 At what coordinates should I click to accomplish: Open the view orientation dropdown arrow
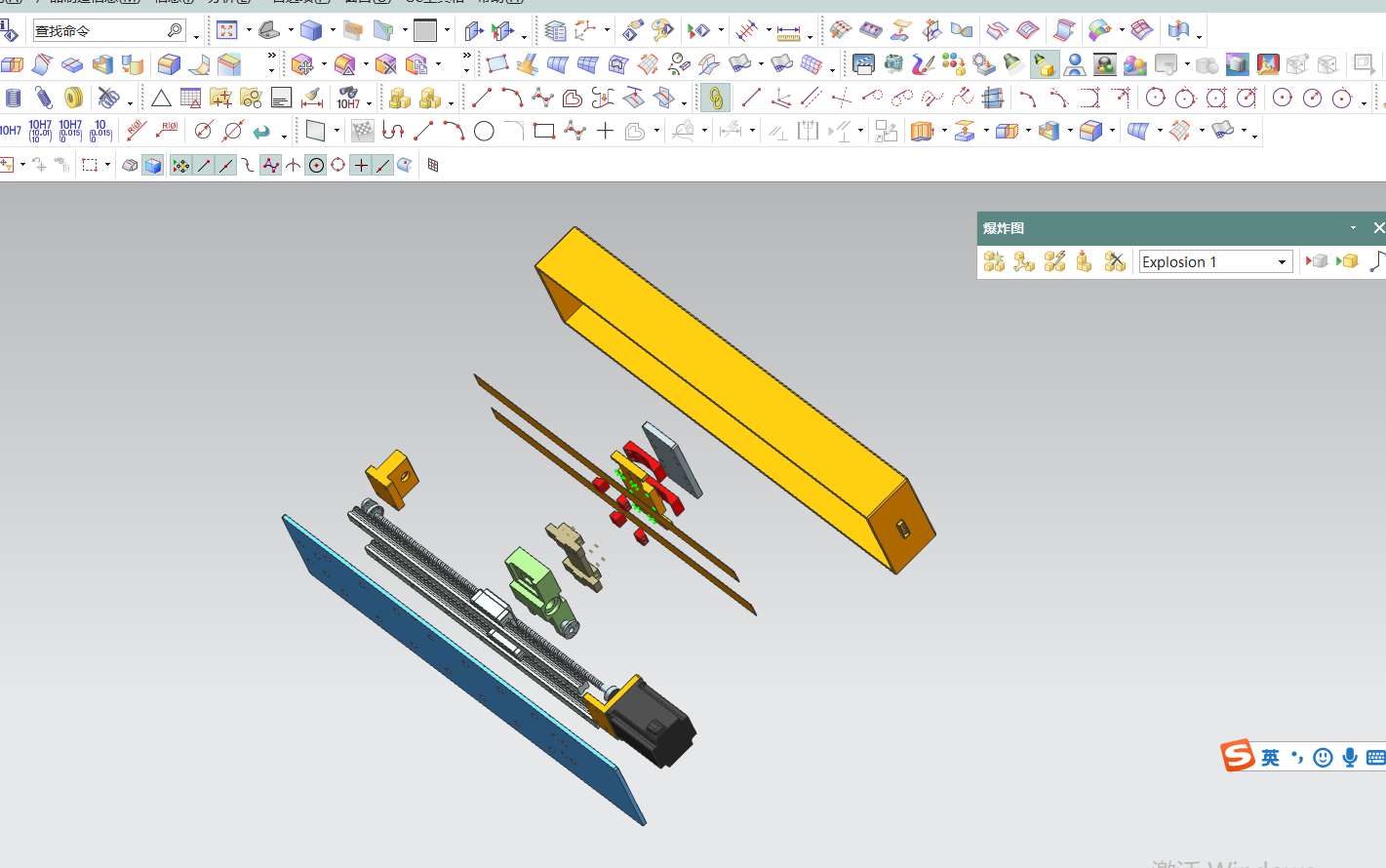pos(291,30)
